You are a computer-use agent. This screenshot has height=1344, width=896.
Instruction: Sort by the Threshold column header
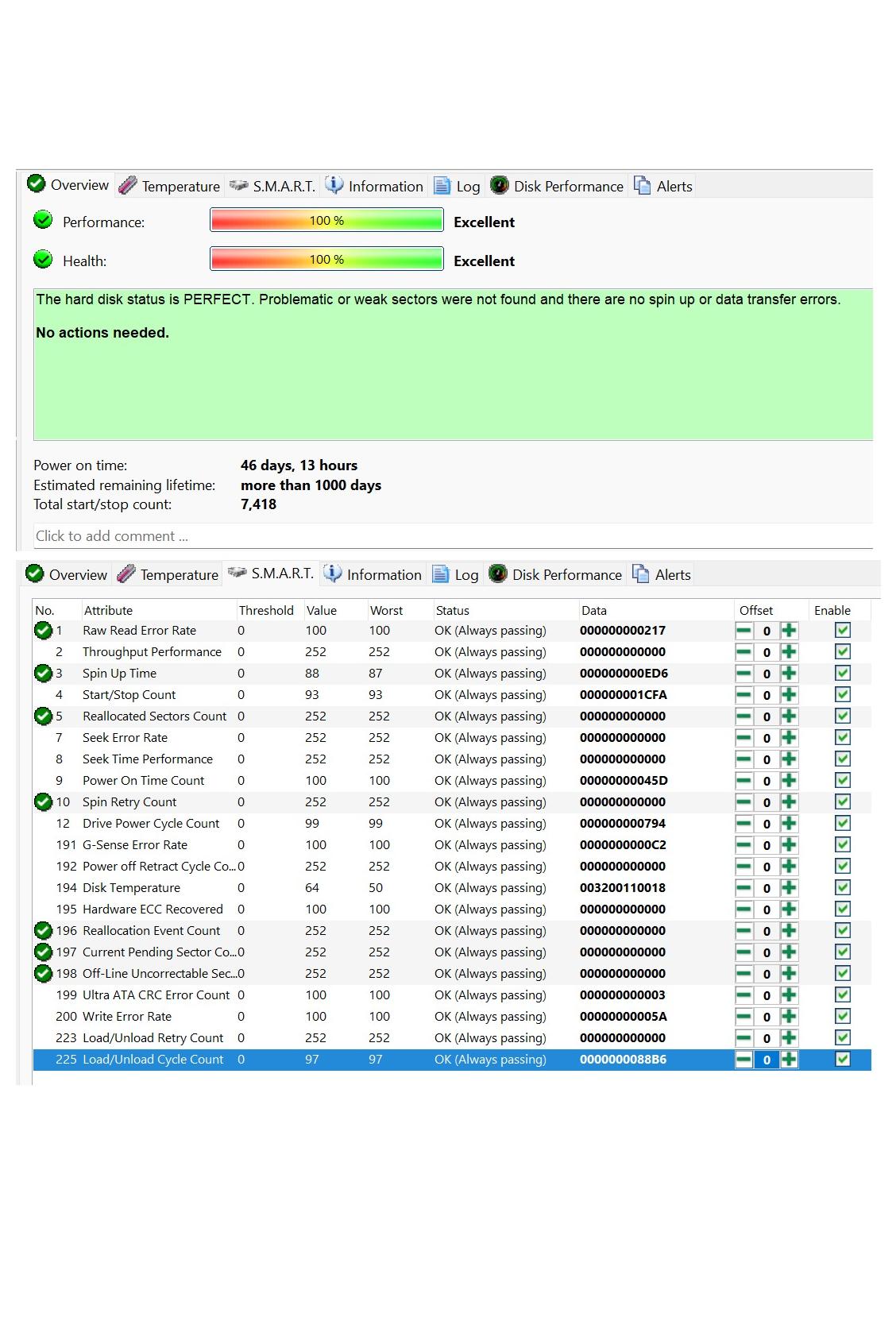click(x=266, y=611)
